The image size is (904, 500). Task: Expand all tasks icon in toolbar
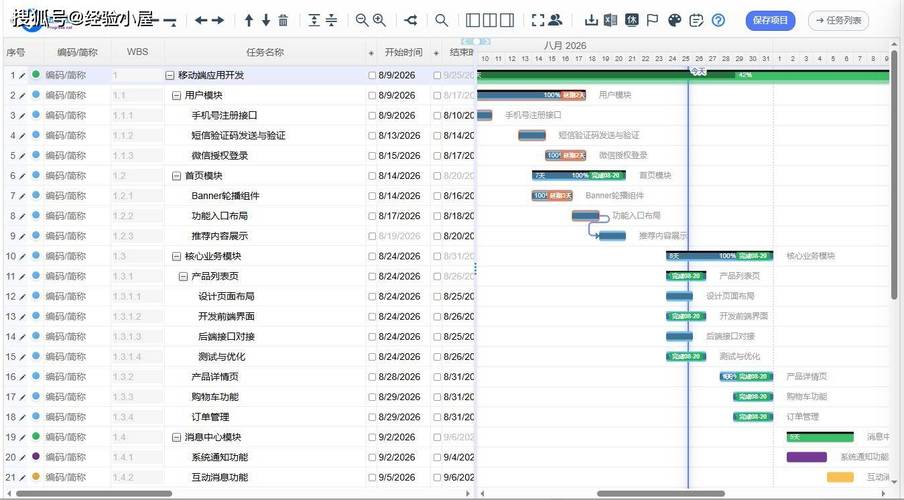(314, 20)
